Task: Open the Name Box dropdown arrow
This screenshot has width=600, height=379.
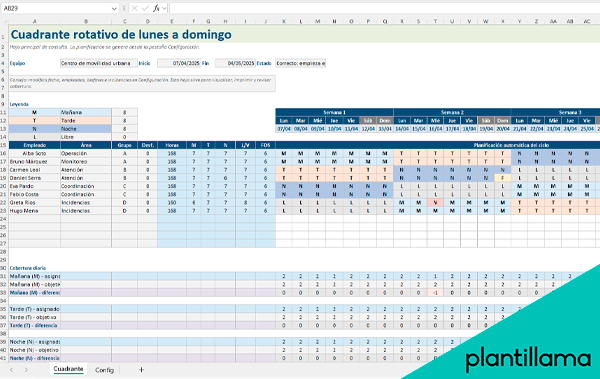Action: click(x=114, y=8)
